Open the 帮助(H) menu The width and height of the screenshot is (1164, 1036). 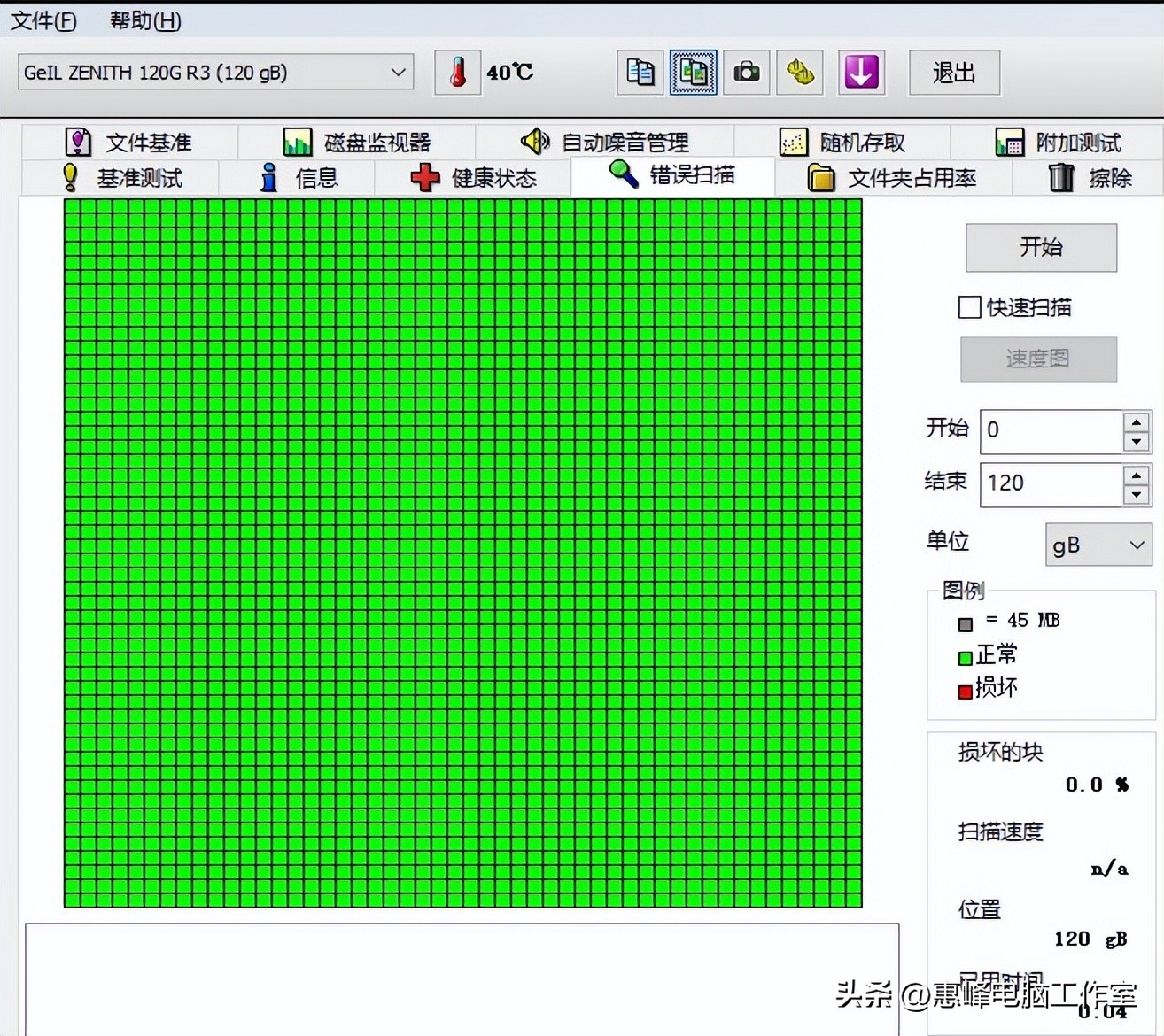145,20
